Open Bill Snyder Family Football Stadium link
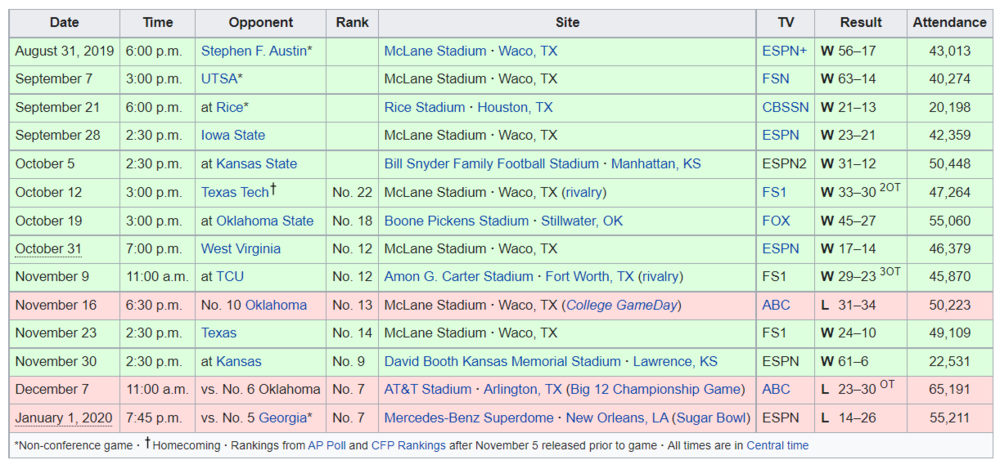 (x=491, y=163)
